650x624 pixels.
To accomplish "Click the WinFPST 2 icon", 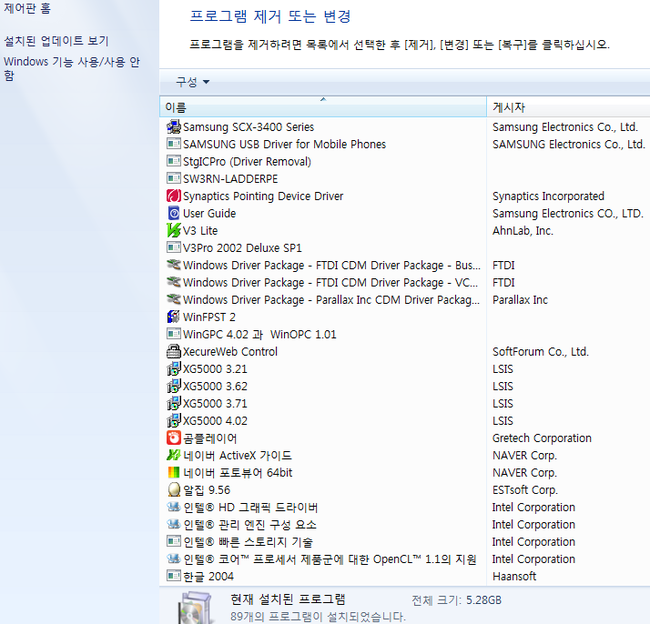I will (174, 317).
